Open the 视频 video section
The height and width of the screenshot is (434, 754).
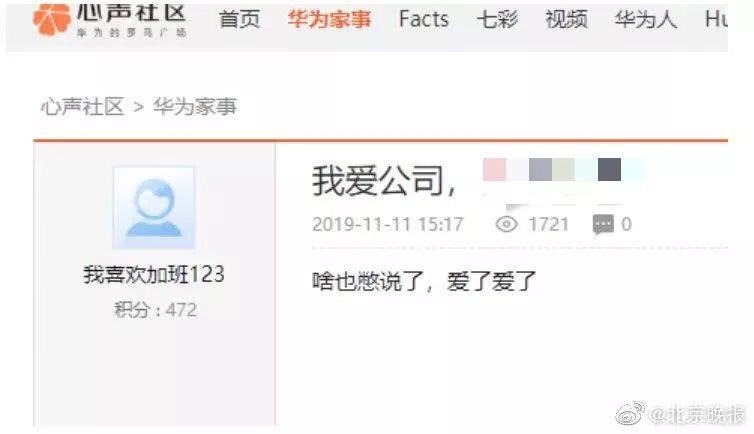(566, 20)
